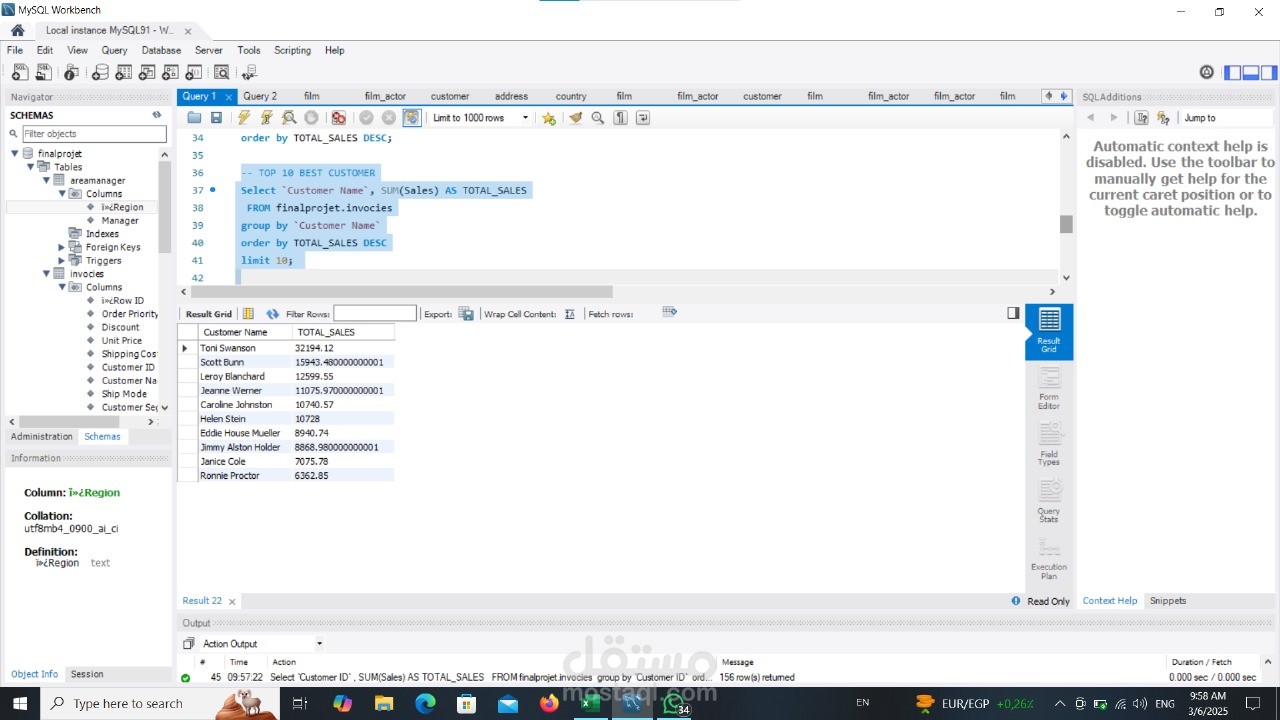Switch to the Administration tab
1280x720 pixels.
(x=42, y=437)
